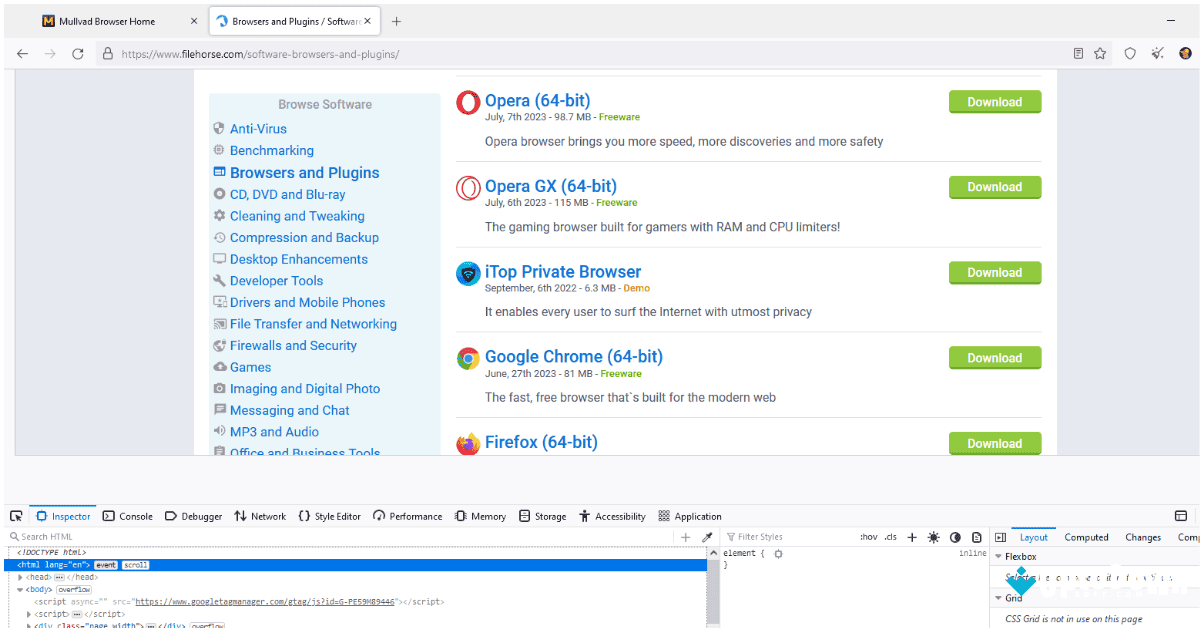Click the tracking protection shield in address bar
1200x628 pixels.
(x=1130, y=52)
